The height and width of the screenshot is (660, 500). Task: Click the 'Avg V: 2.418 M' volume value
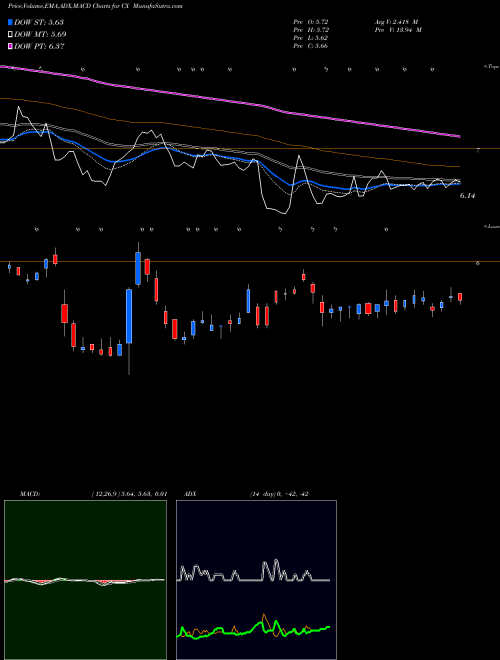(x=395, y=22)
